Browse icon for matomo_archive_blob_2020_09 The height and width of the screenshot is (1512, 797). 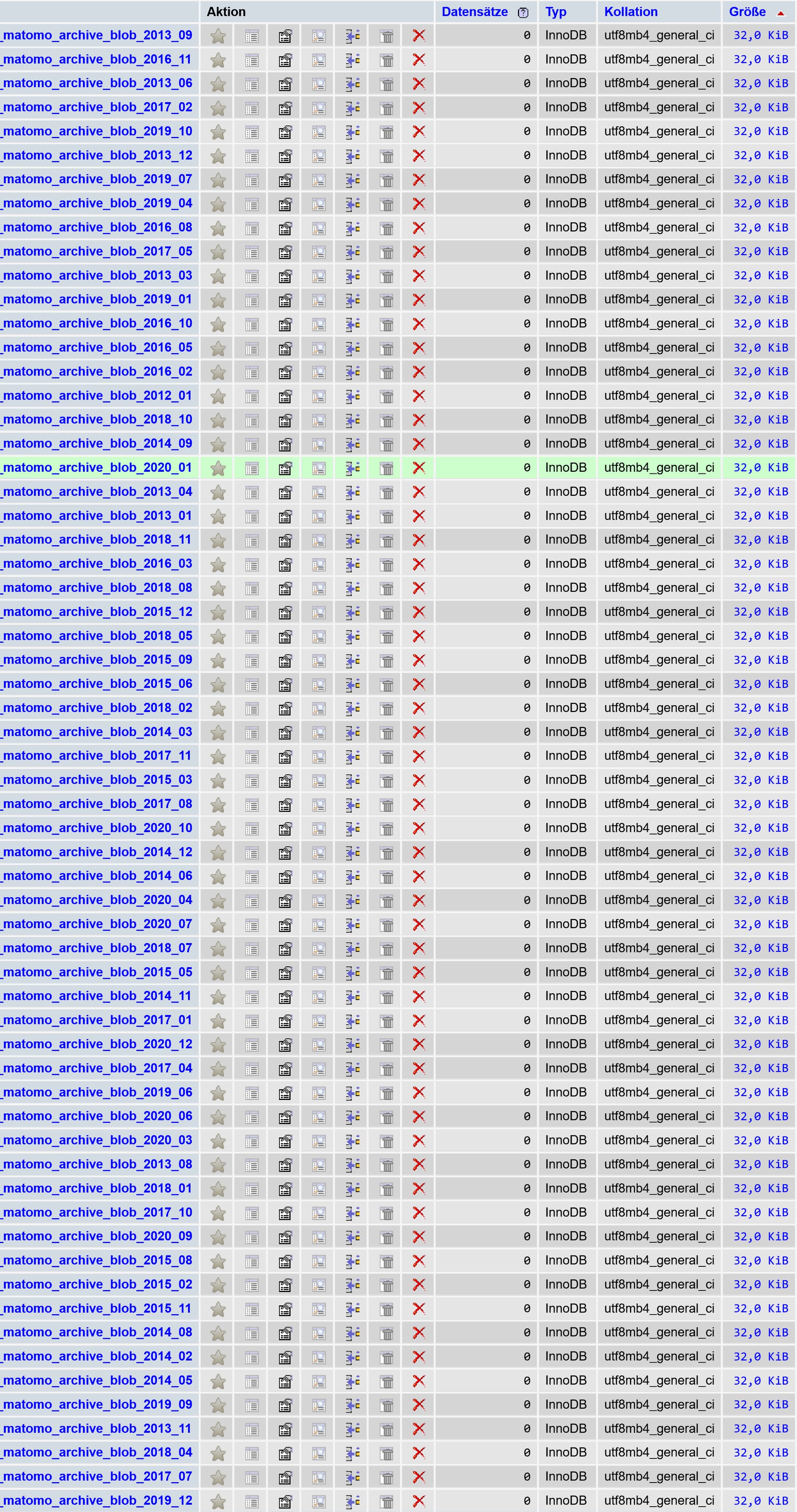tap(252, 1237)
